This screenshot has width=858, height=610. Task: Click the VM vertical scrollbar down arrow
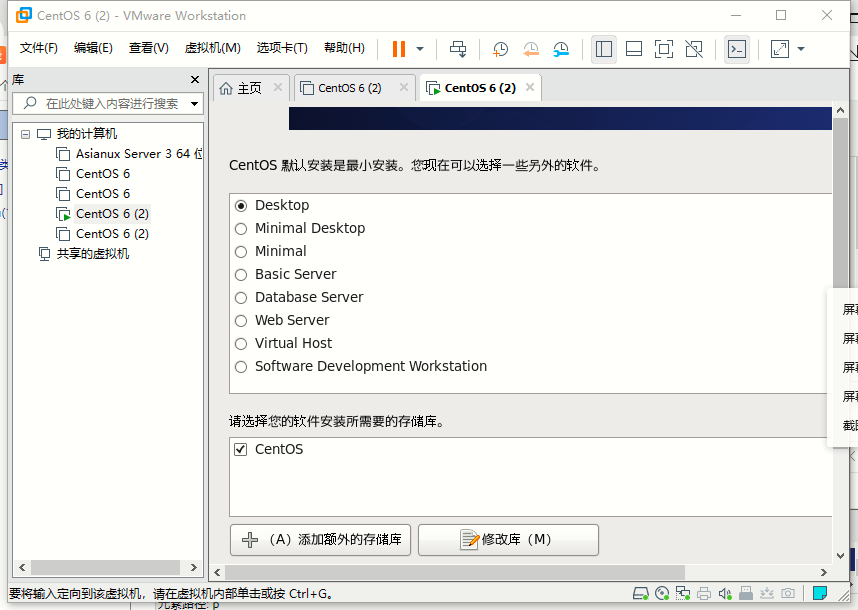tap(840, 556)
